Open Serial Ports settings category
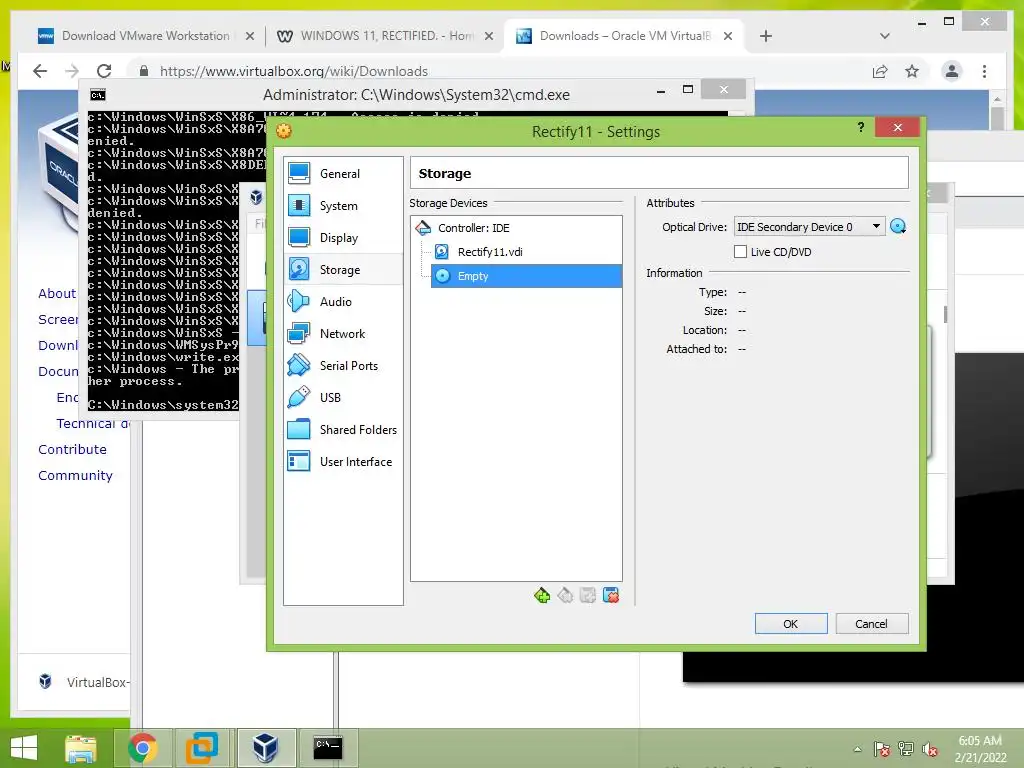The height and width of the screenshot is (768, 1024). (x=343, y=366)
